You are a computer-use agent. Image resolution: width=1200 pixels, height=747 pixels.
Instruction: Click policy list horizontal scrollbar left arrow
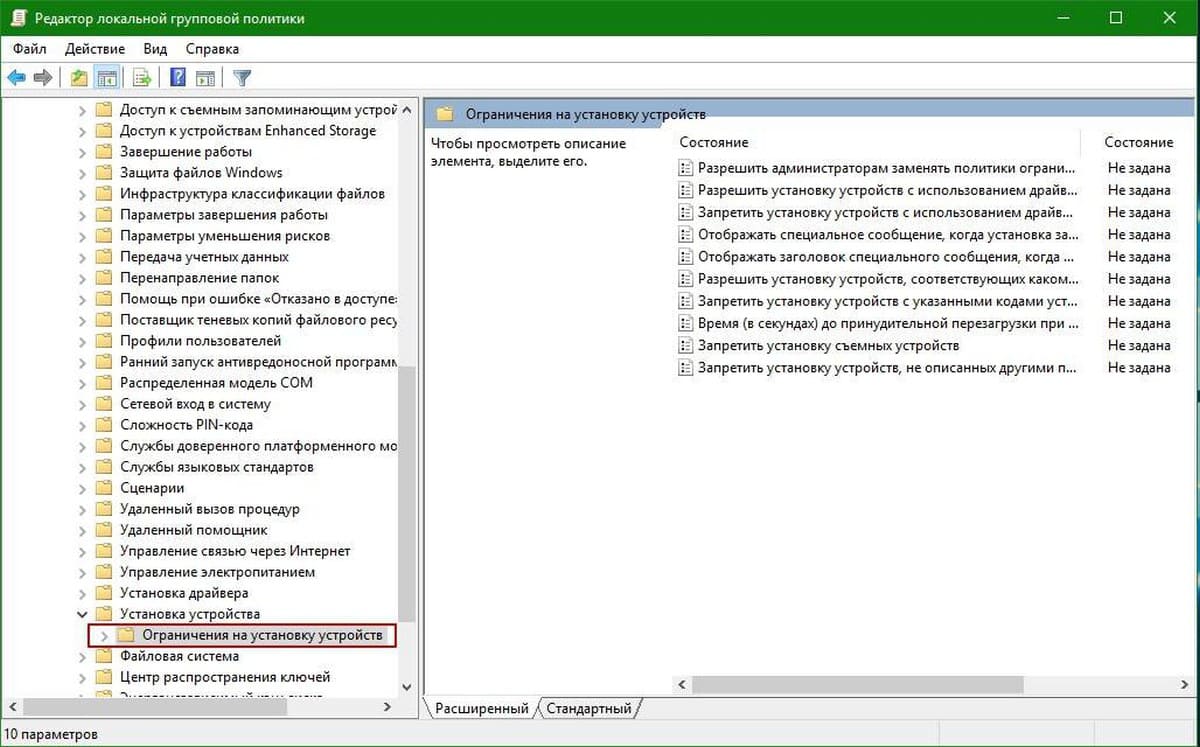pyautogui.click(x=683, y=685)
